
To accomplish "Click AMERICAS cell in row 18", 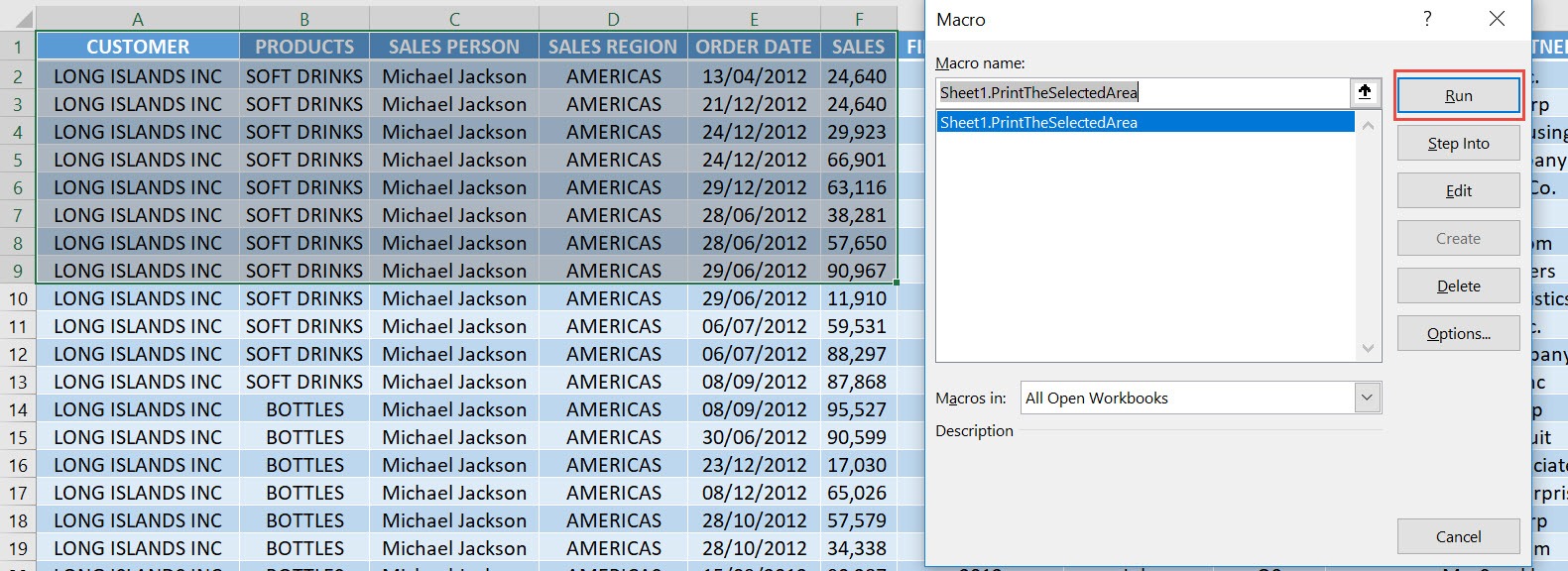I will click(x=613, y=520).
